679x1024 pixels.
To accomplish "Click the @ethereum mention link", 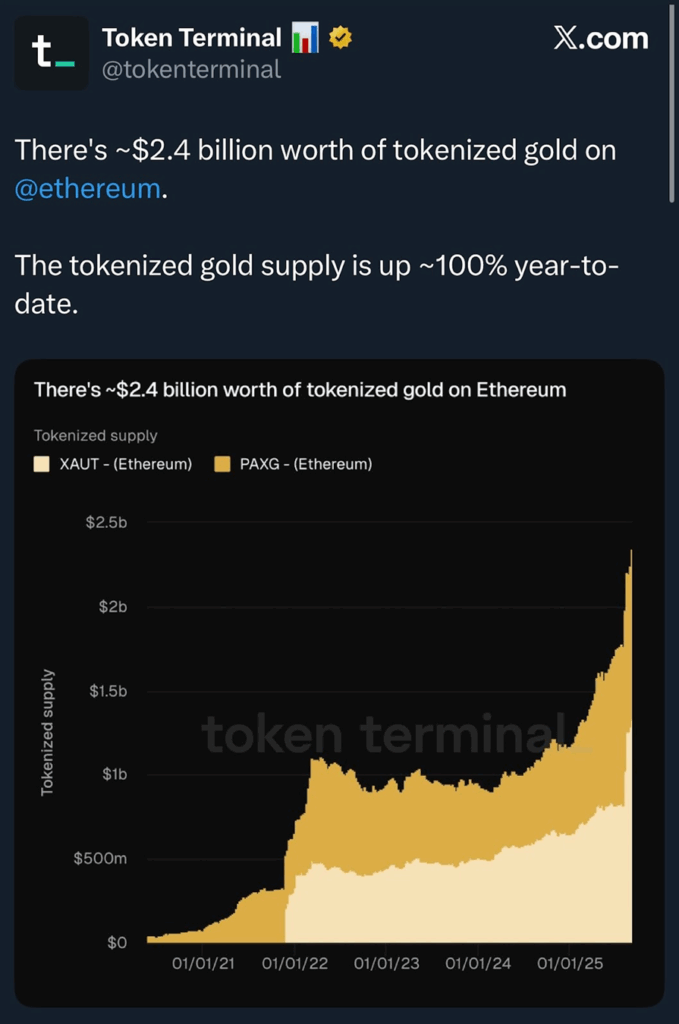I will 87,188.
